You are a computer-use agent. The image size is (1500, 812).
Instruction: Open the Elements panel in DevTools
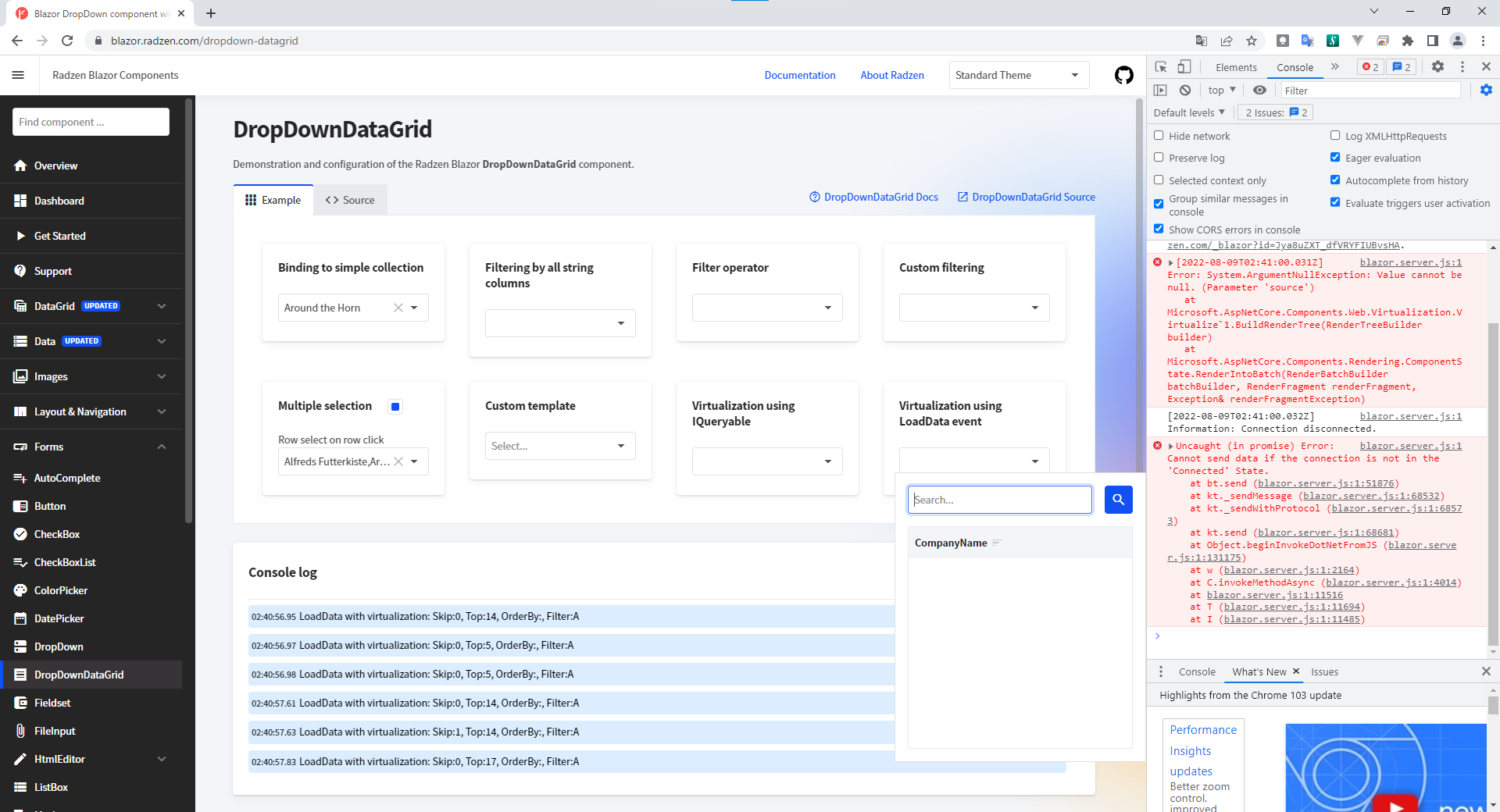(x=1235, y=67)
